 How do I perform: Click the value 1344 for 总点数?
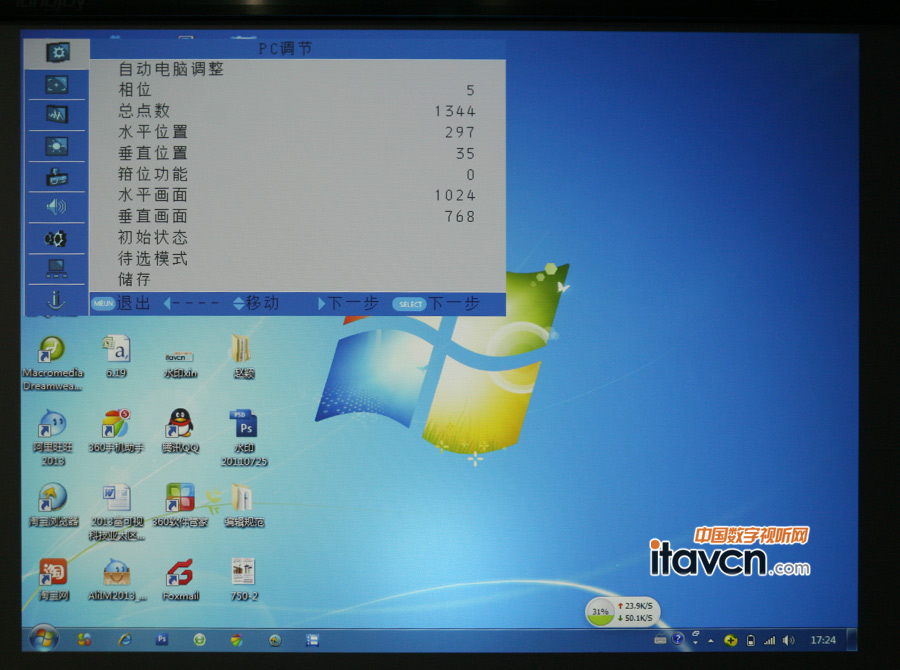[455, 111]
